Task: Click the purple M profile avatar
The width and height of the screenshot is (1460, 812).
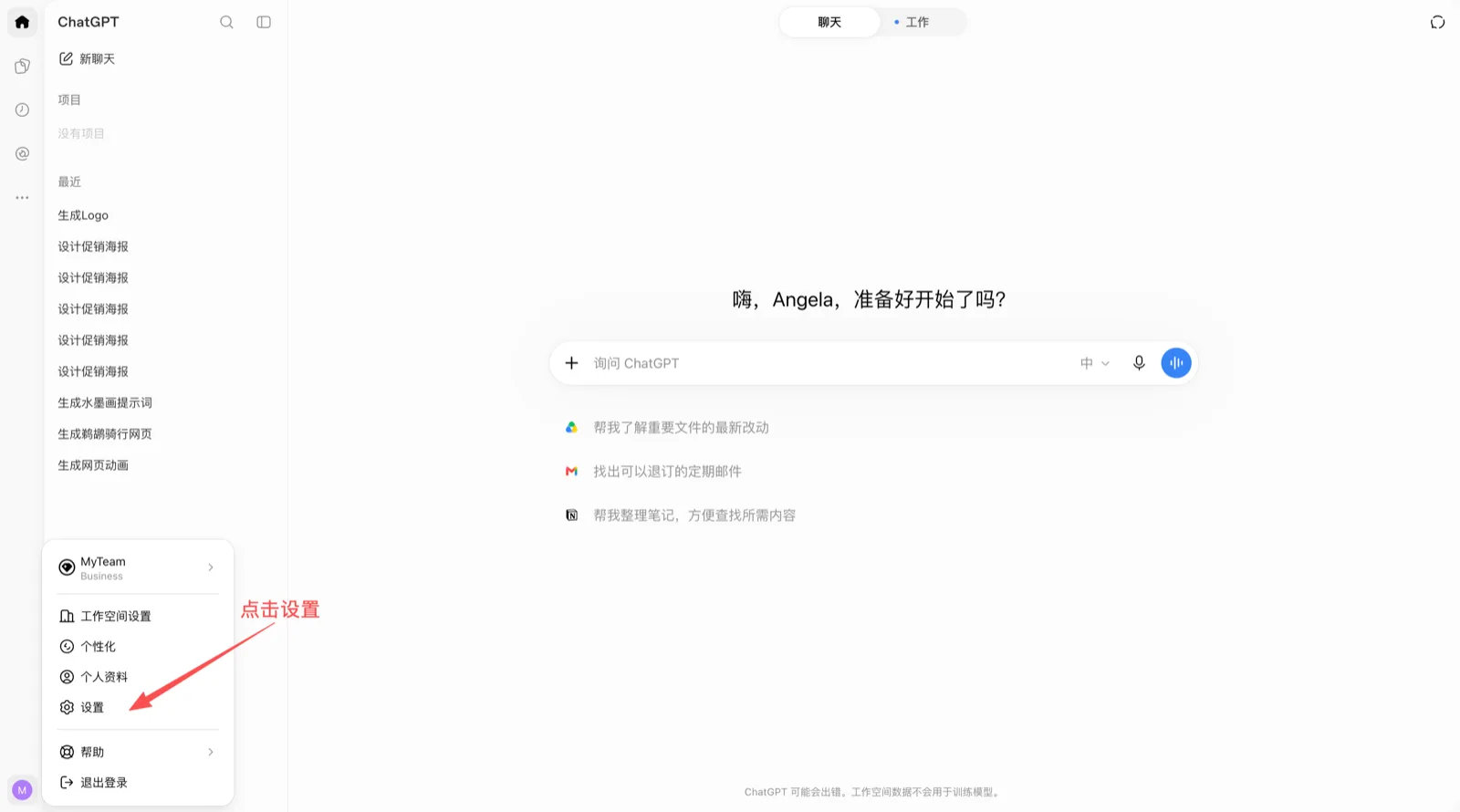Action: 22,790
